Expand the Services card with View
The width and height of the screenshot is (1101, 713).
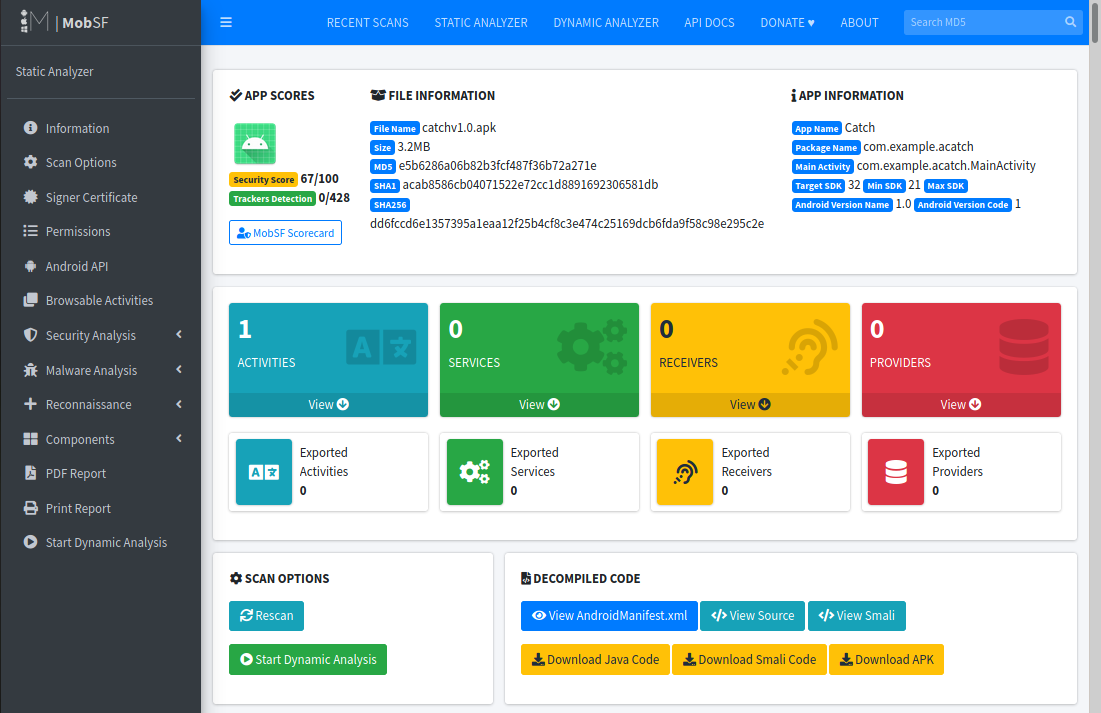(539, 405)
